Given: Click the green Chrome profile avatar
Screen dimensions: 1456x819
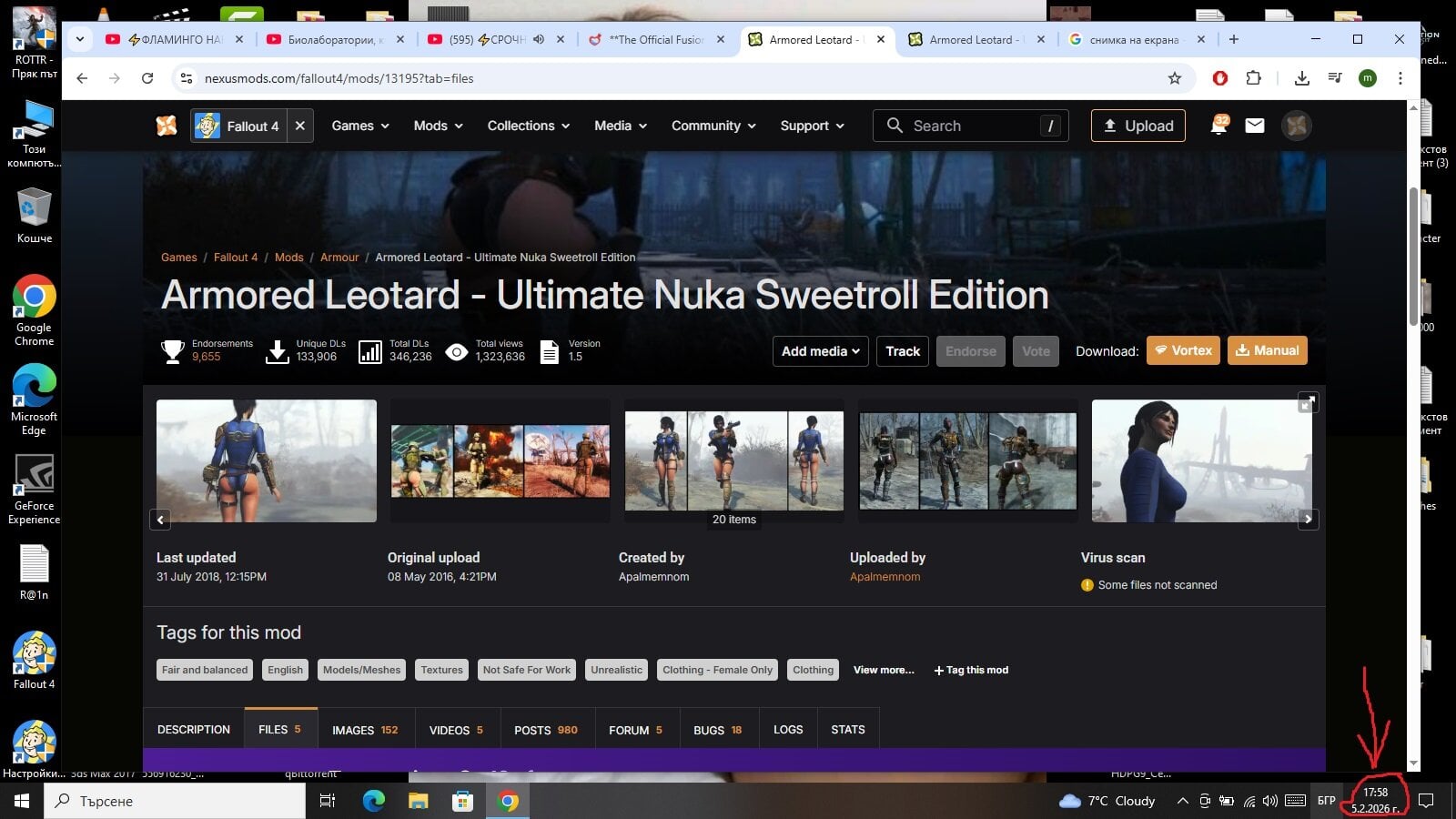Looking at the screenshot, I should 1368,78.
